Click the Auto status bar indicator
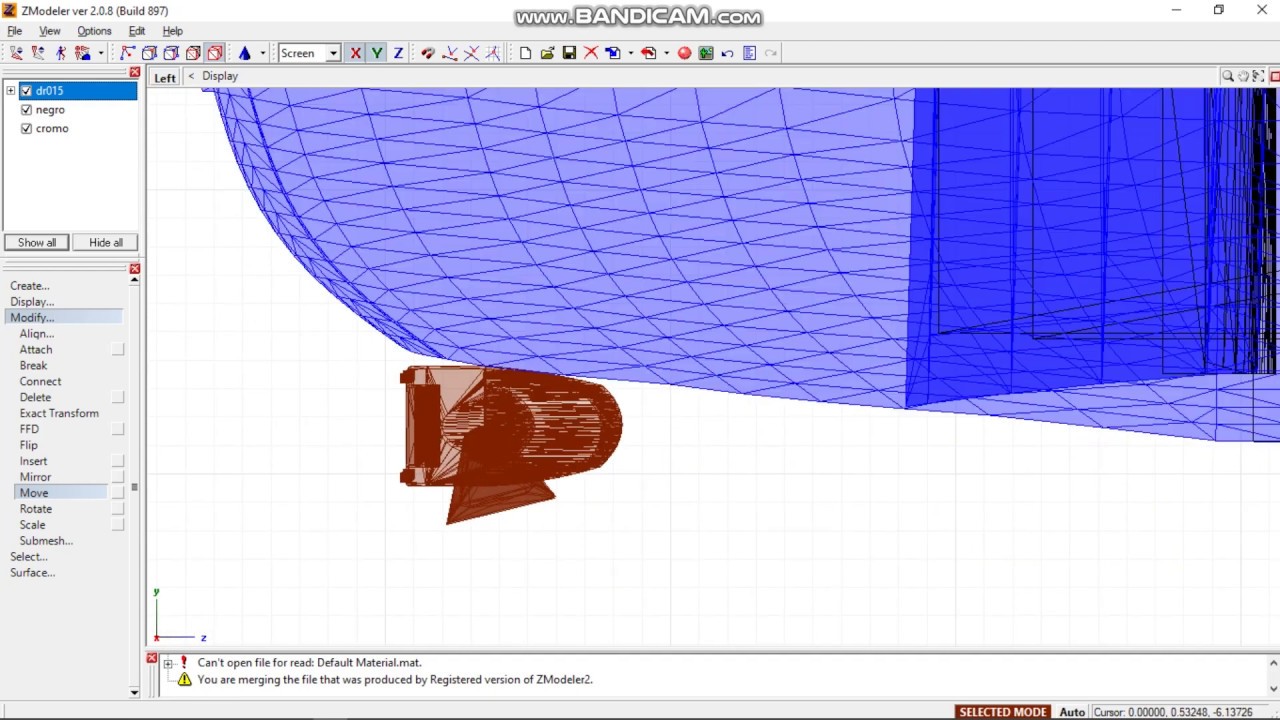Viewport: 1280px width, 720px height. 1072,712
